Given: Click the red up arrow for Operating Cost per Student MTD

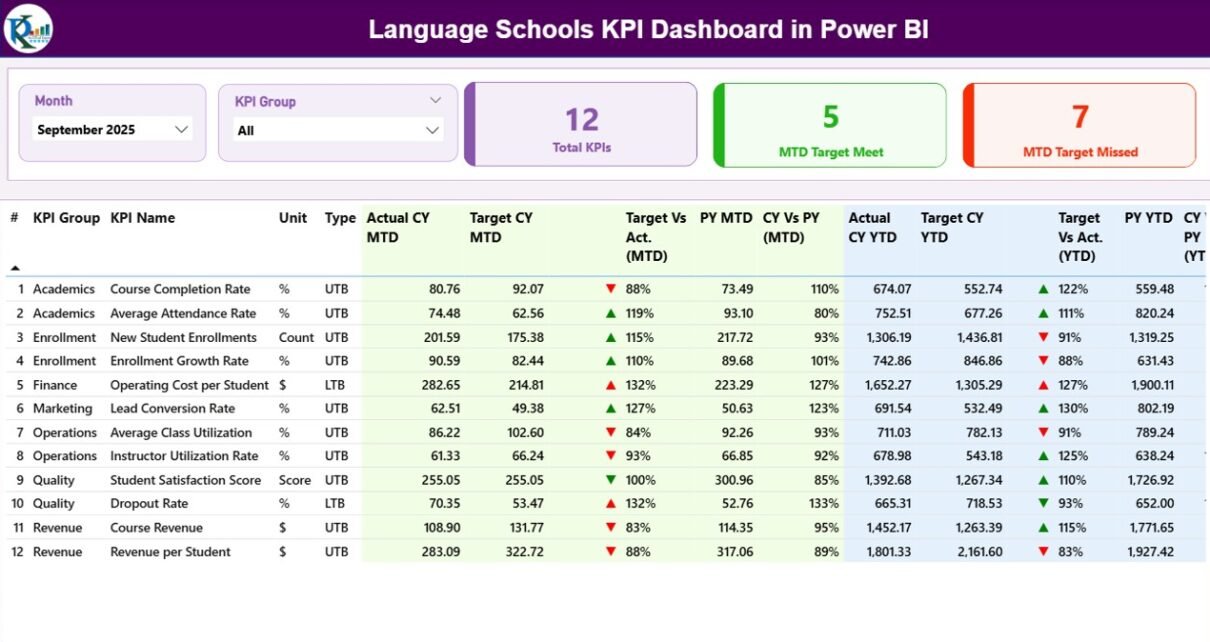Looking at the screenshot, I should coord(610,385).
